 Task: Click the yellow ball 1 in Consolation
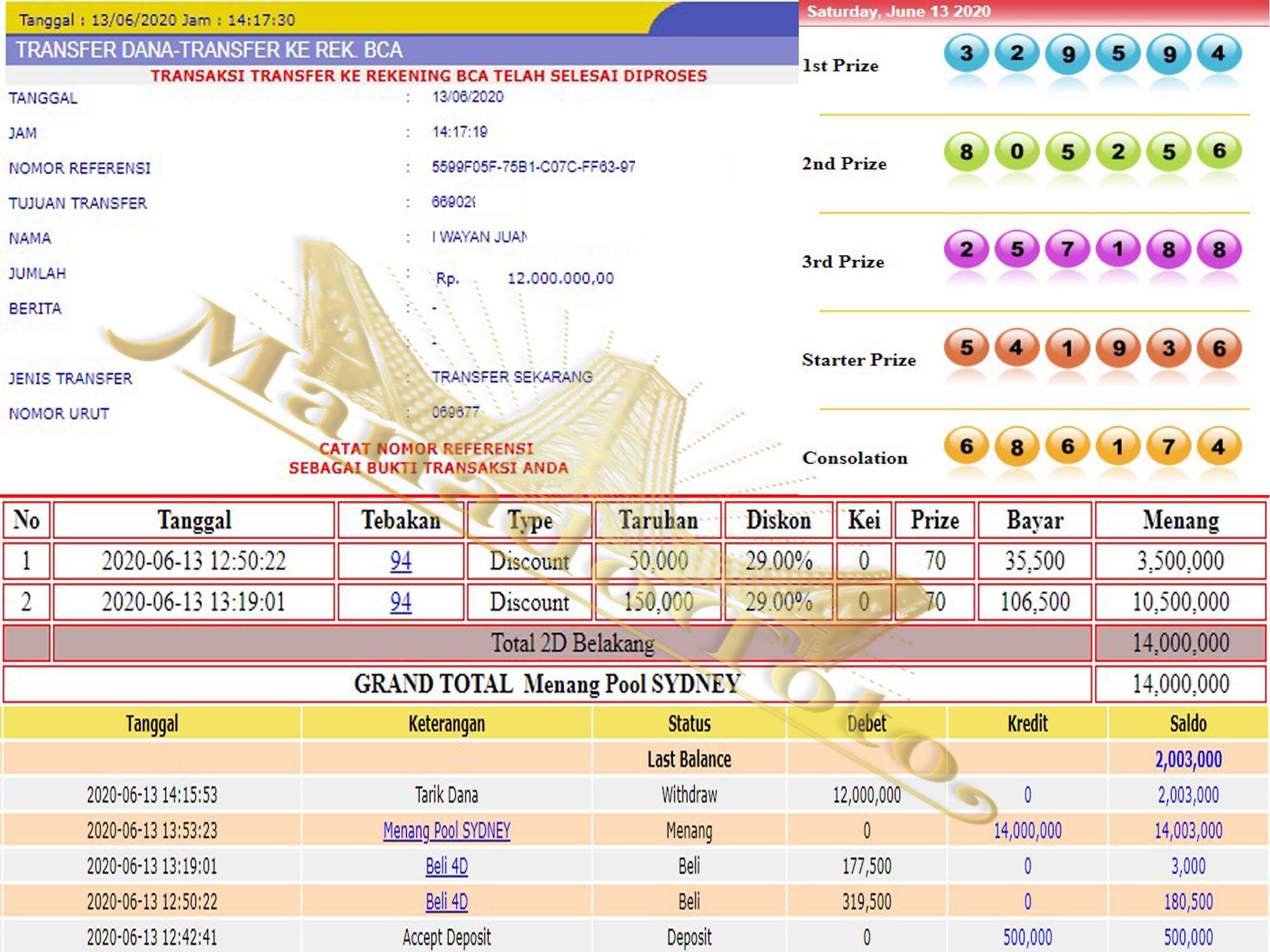[x=1118, y=446]
